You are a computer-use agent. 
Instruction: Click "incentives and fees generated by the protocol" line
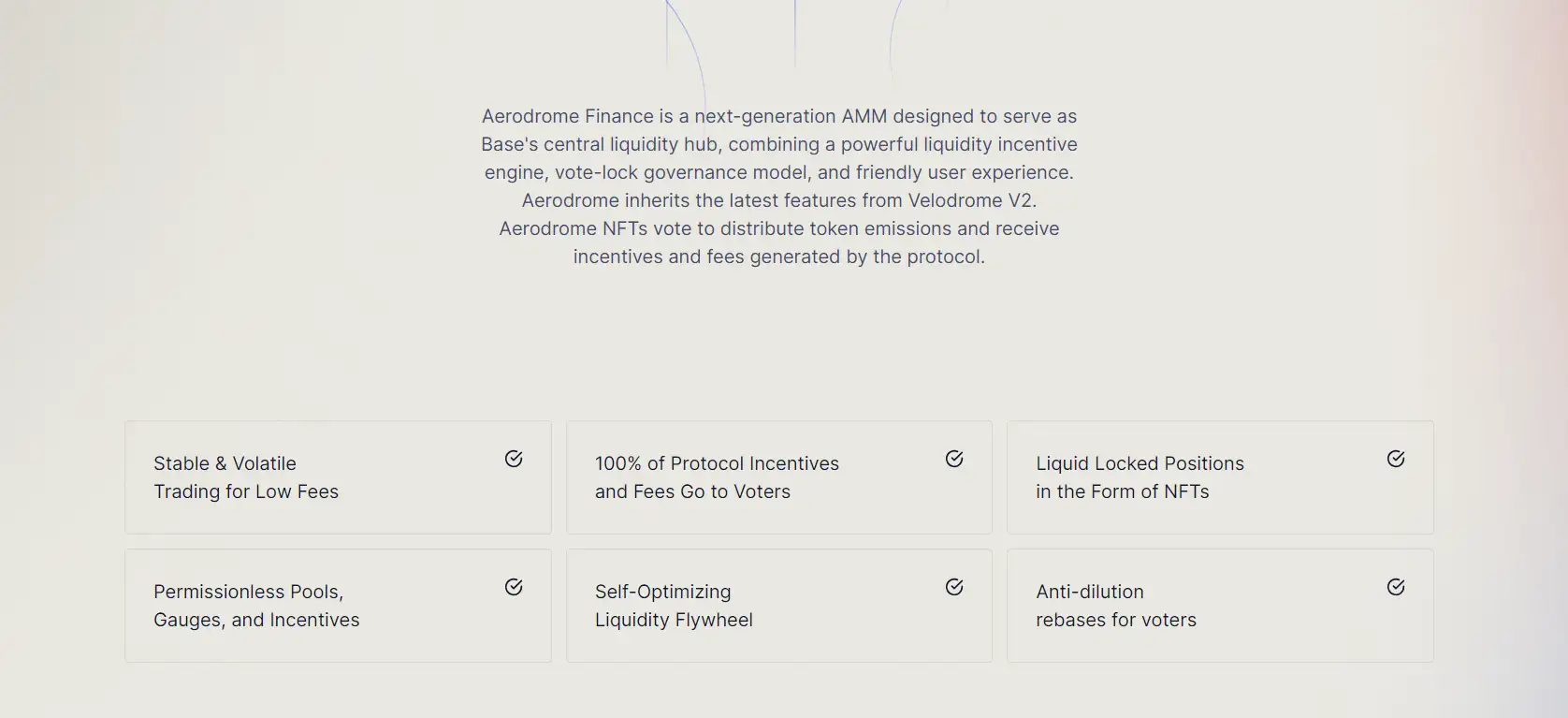click(778, 256)
